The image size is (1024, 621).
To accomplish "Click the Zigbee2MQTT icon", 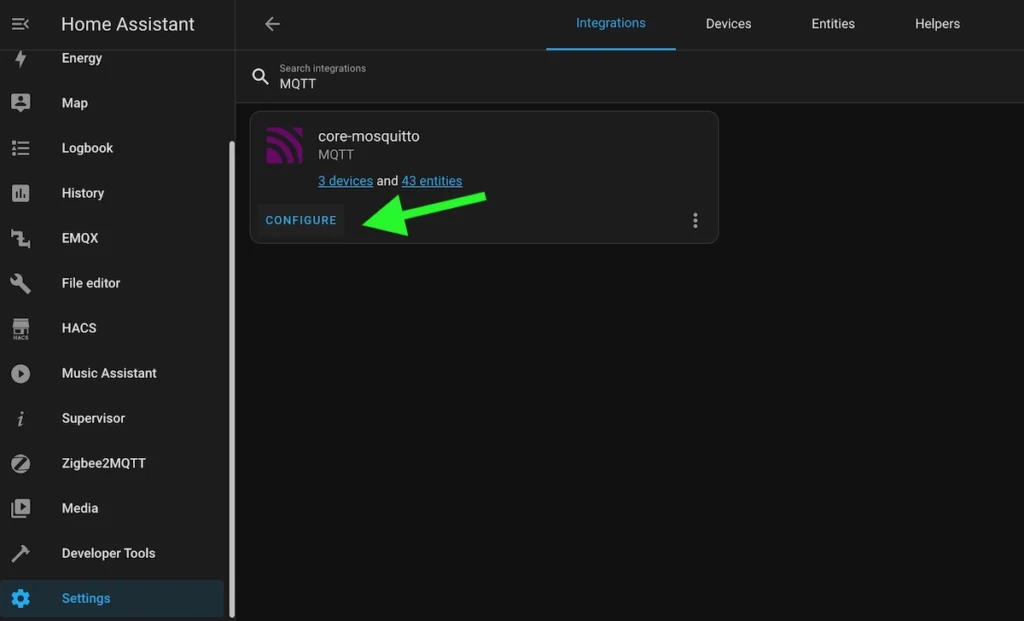I will 20,464.
